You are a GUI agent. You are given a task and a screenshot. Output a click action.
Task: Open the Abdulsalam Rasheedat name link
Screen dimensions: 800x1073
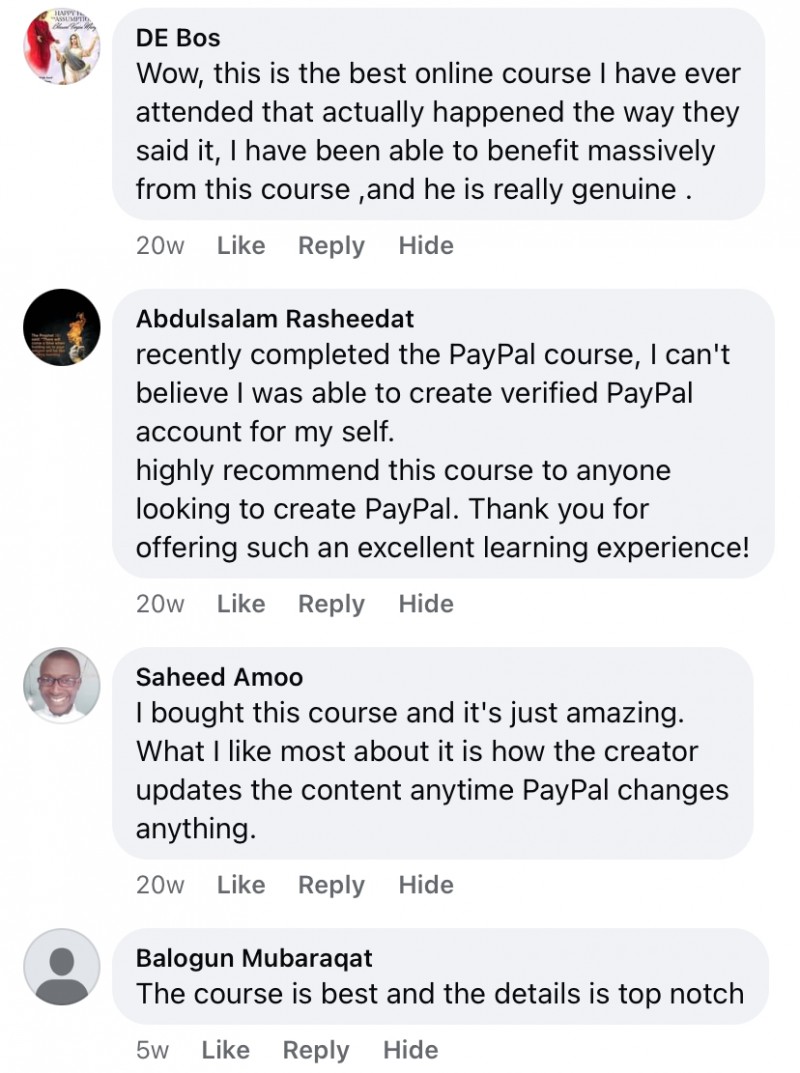click(x=274, y=319)
